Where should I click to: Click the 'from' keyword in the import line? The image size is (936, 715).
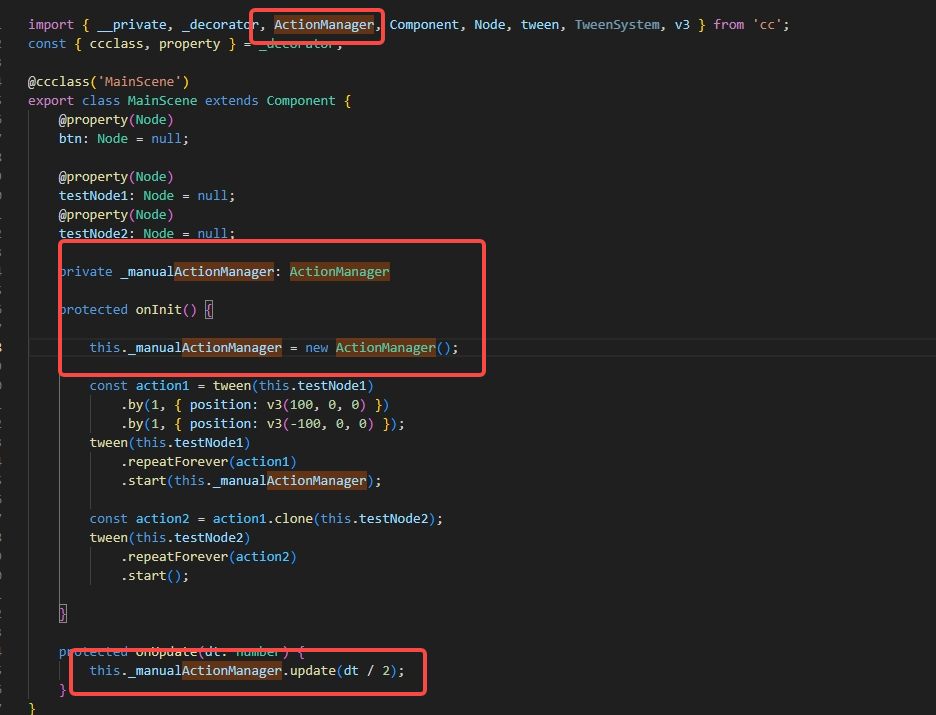click(728, 24)
